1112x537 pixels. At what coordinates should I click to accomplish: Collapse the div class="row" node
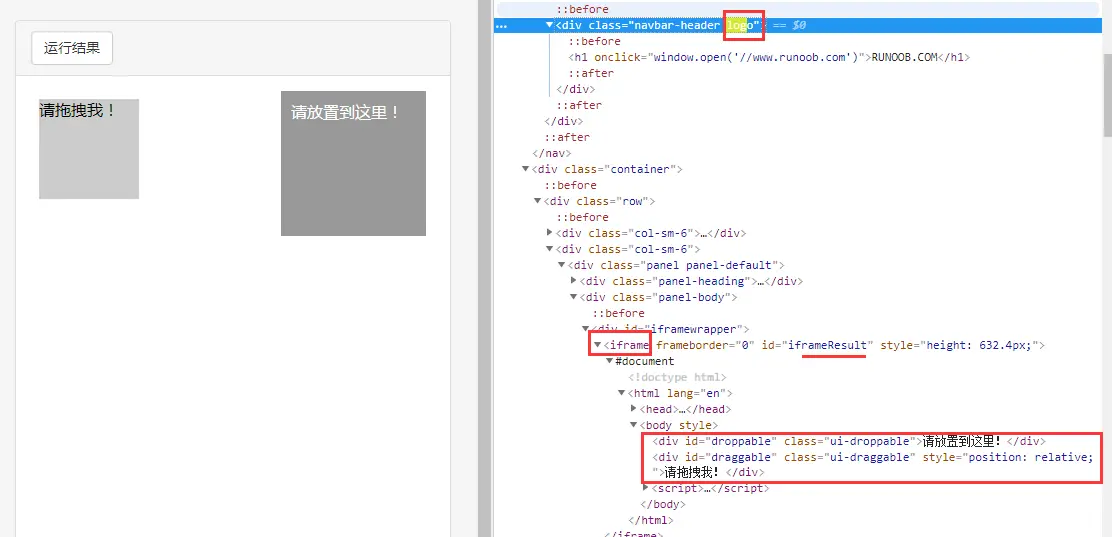pyautogui.click(x=538, y=201)
